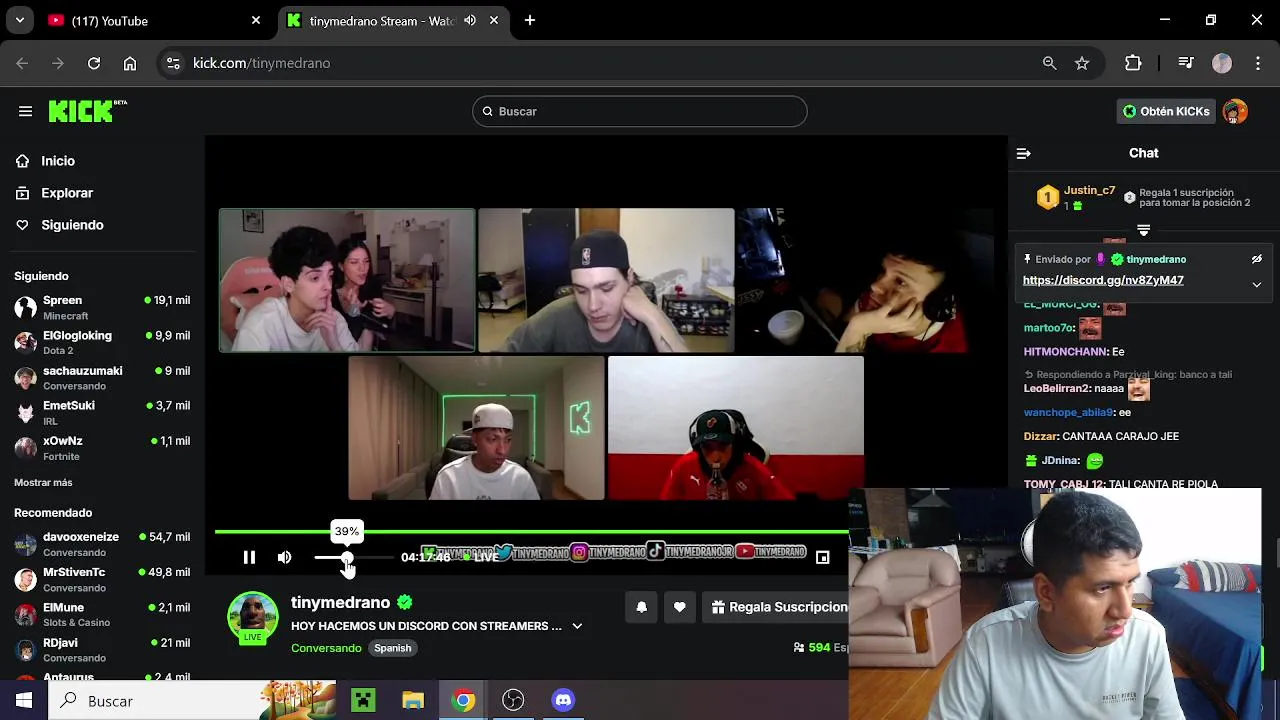Viewport: 1280px width, 720px height.
Task: Open the Kick hamburger sidebar menu
Action: [x=25, y=111]
